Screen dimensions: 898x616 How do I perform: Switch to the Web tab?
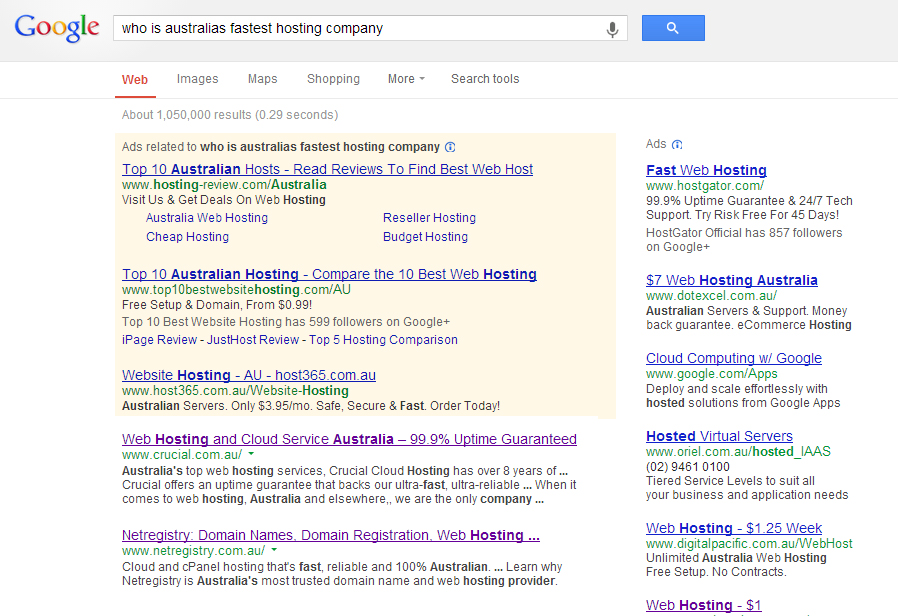pos(135,80)
